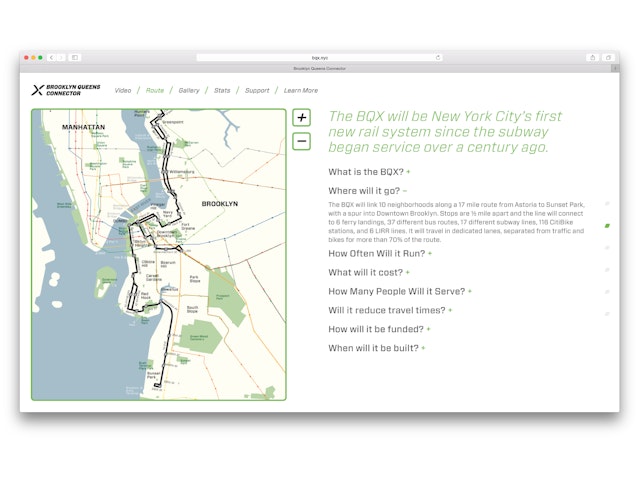
Task: Go to the Stats section
Action: click(222, 91)
